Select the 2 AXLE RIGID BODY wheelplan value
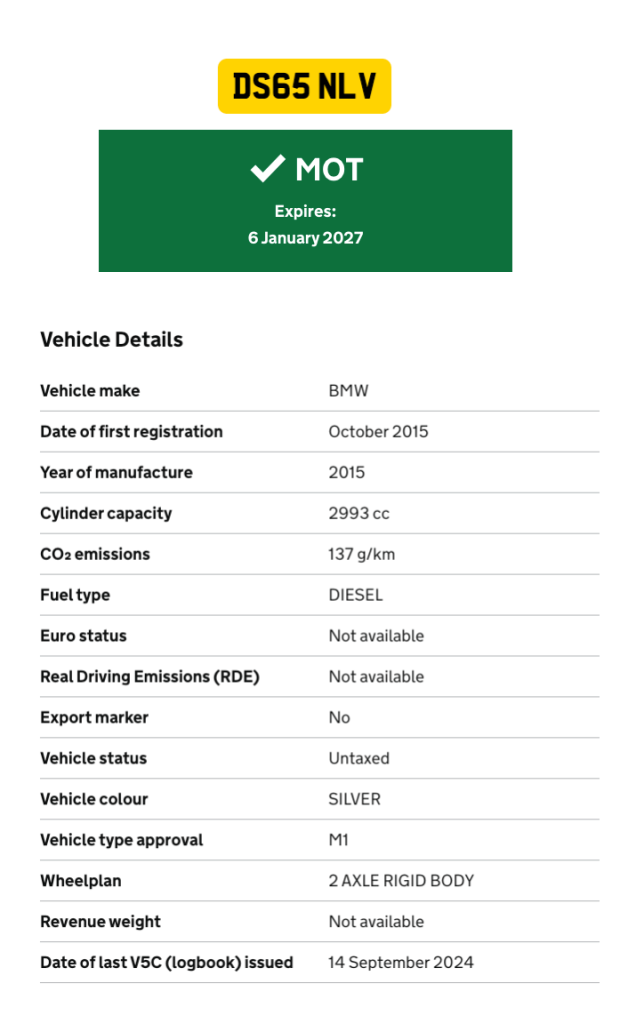 [x=401, y=881]
